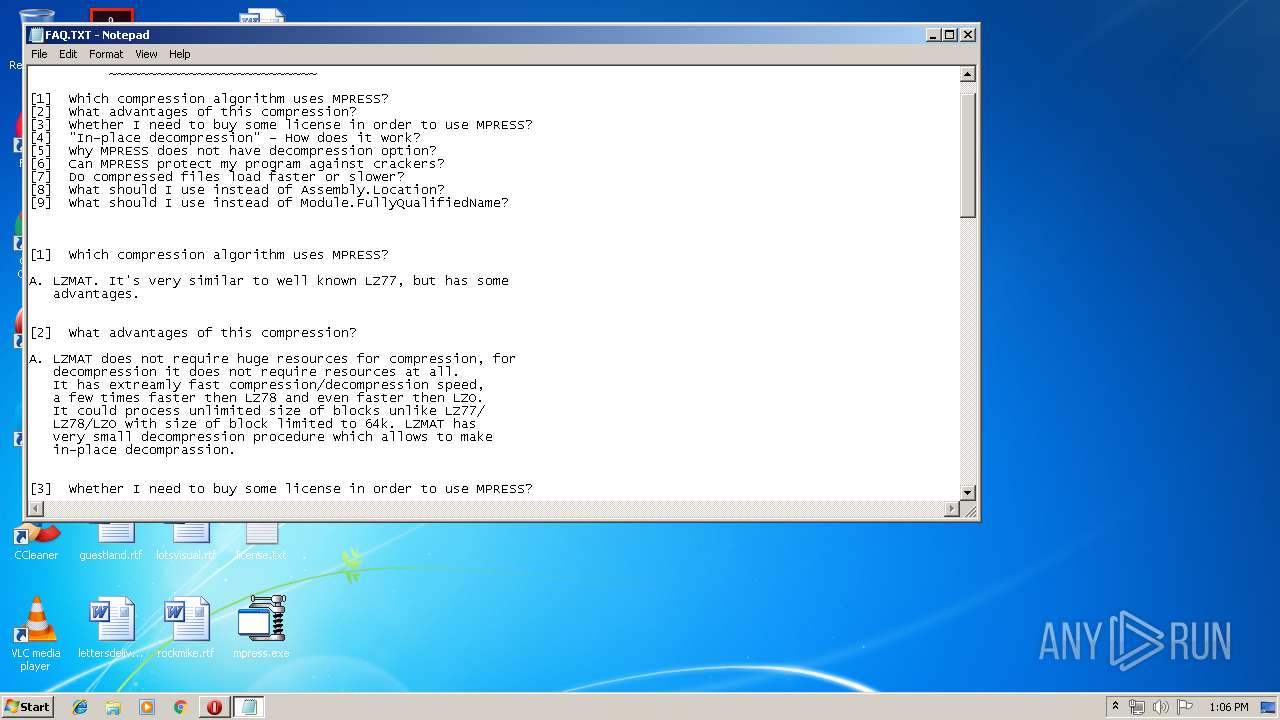This screenshot has height=720, width=1280.
Task: Open Windows Media Player from the taskbar
Action: (x=147, y=707)
